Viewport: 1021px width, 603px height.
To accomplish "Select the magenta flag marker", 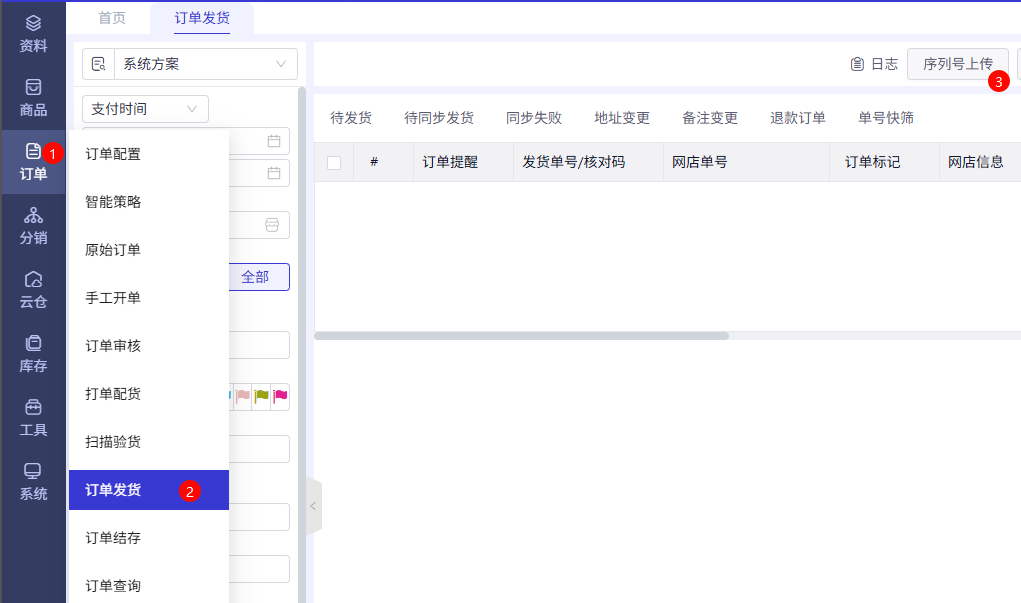I will pos(281,396).
